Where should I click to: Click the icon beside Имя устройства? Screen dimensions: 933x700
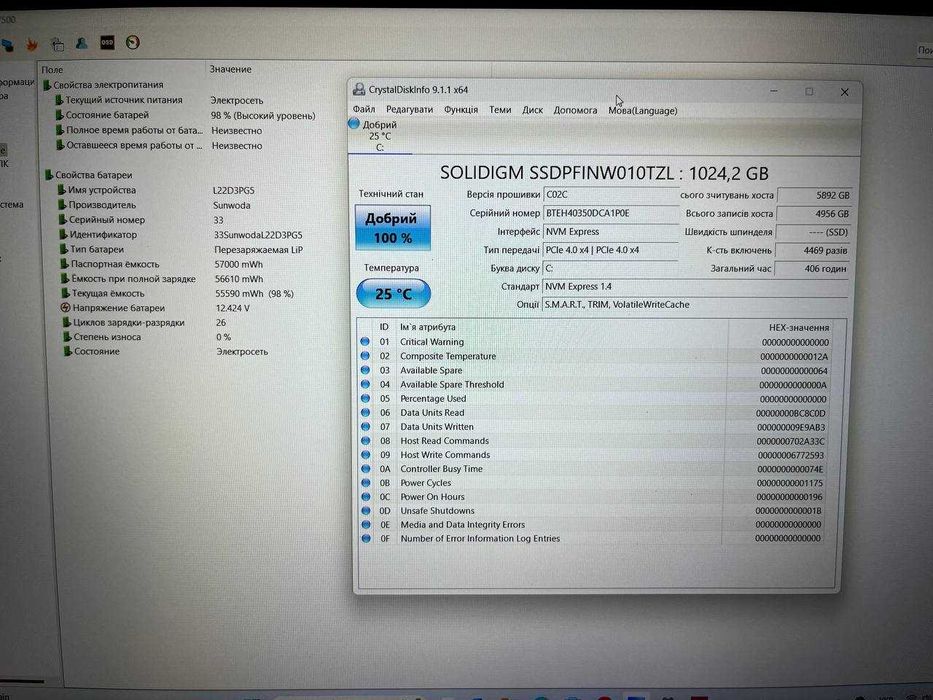click(61, 190)
